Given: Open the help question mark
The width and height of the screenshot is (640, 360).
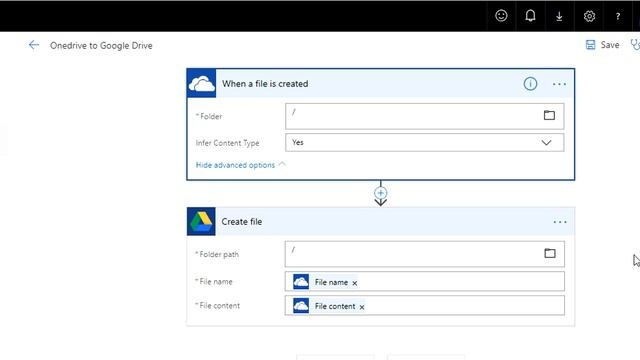Looking at the screenshot, I should pyautogui.click(x=618, y=16).
